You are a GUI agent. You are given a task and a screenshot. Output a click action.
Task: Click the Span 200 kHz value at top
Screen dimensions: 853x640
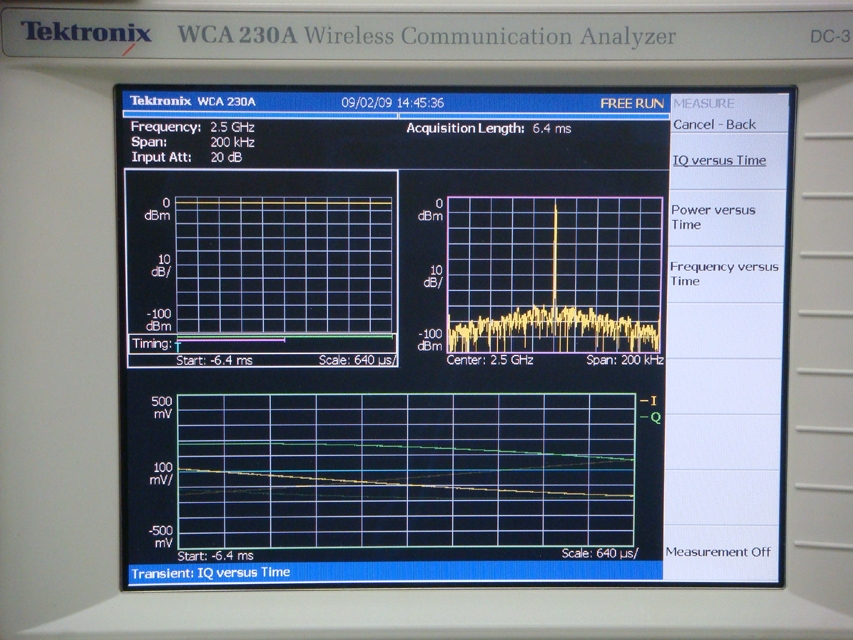232,143
